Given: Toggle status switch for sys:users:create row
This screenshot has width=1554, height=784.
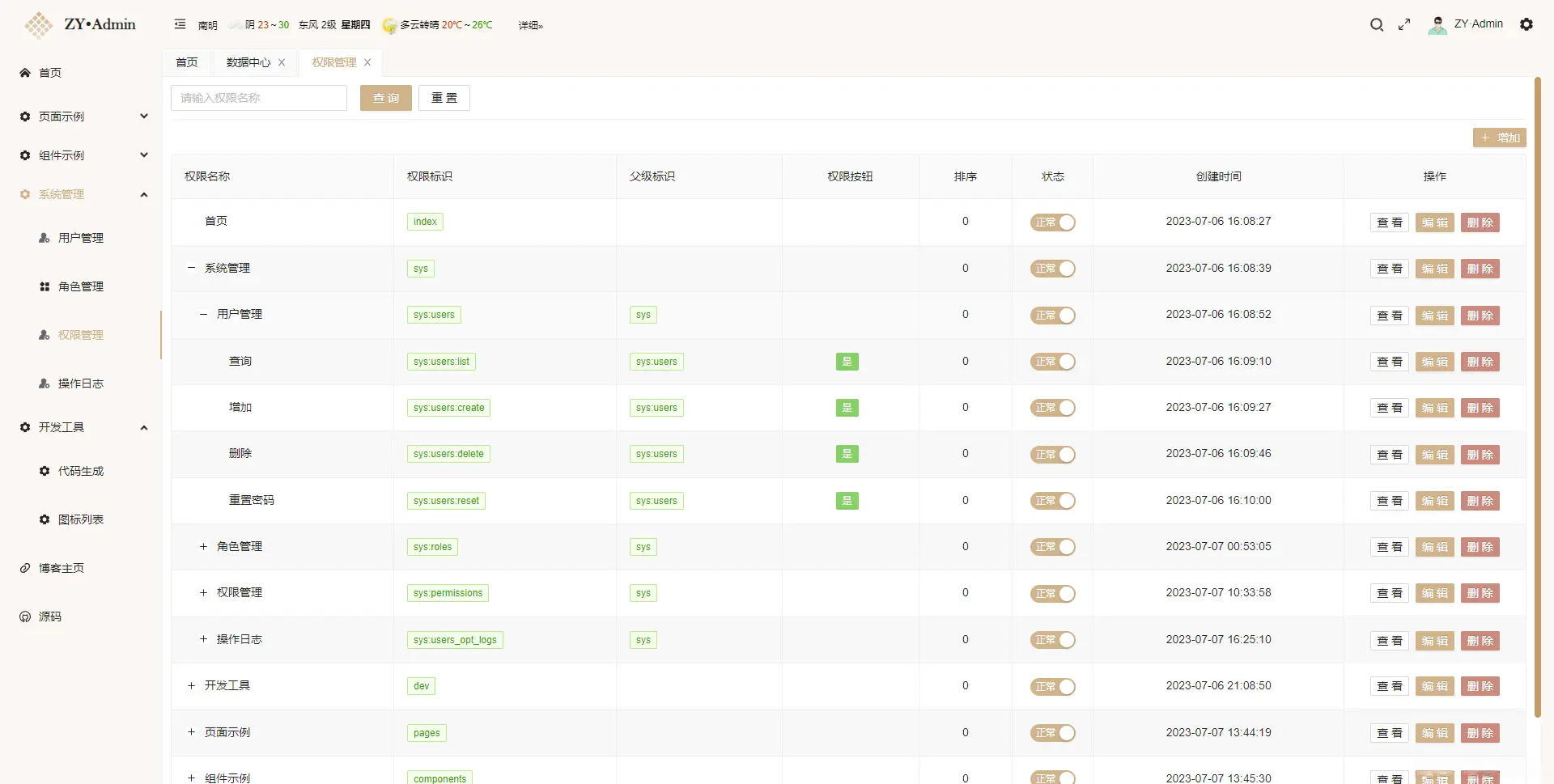Looking at the screenshot, I should click(x=1052, y=408).
